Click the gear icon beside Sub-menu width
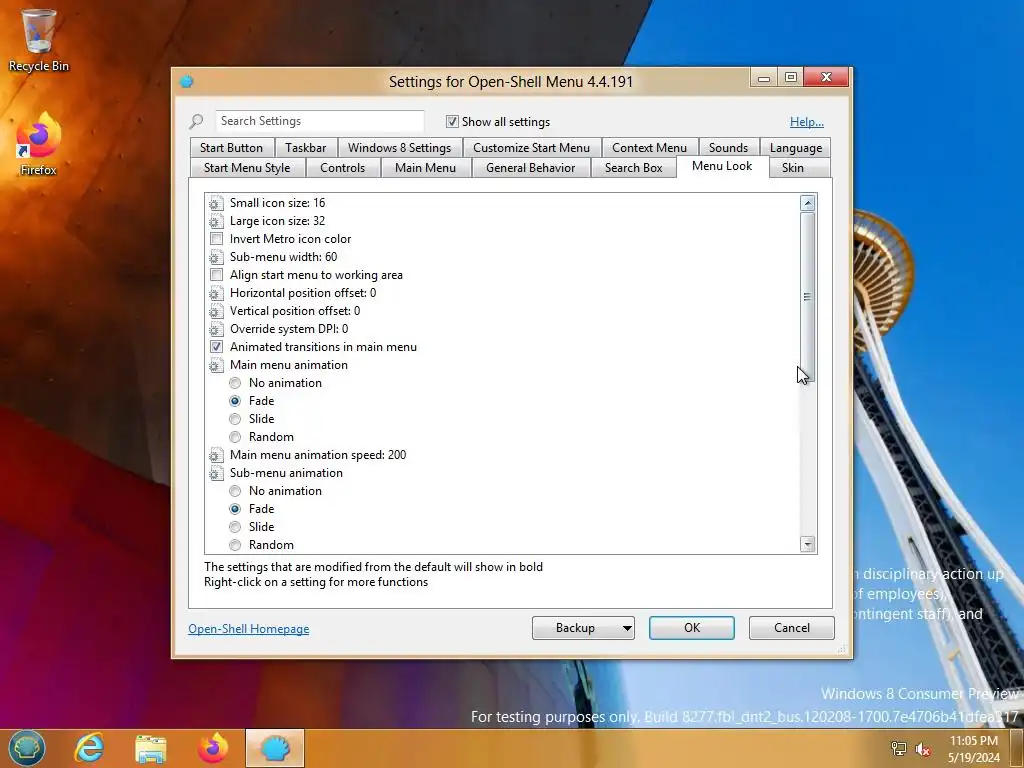Viewport: 1024px width, 768px height. [216, 257]
